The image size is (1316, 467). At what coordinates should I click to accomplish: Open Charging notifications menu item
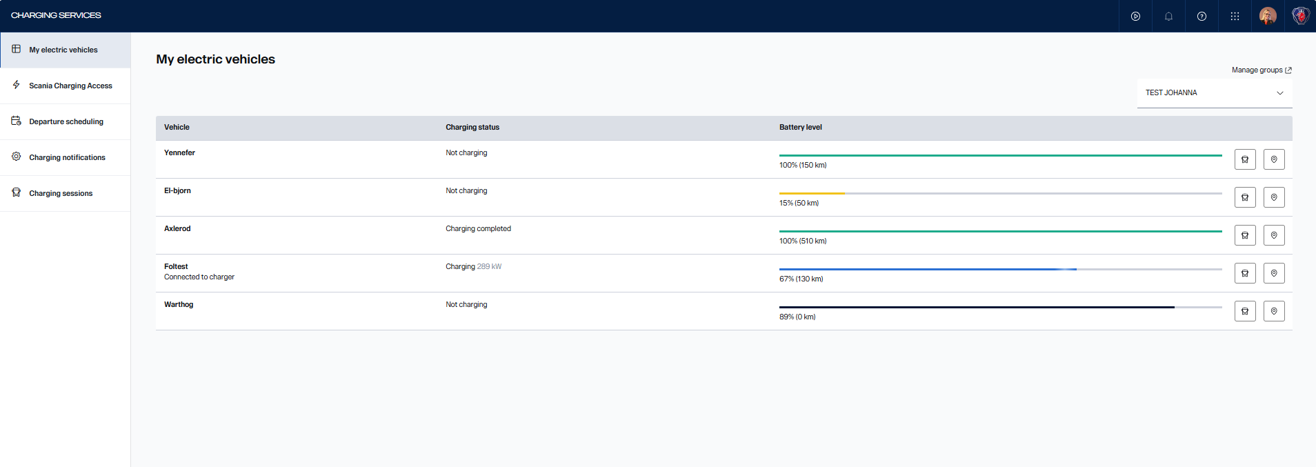(x=65, y=158)
